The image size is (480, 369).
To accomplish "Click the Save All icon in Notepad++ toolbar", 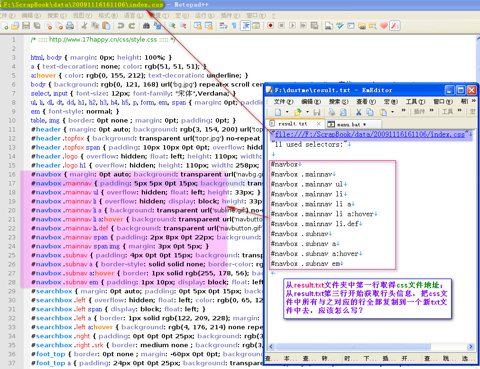I will pos(37,26).
